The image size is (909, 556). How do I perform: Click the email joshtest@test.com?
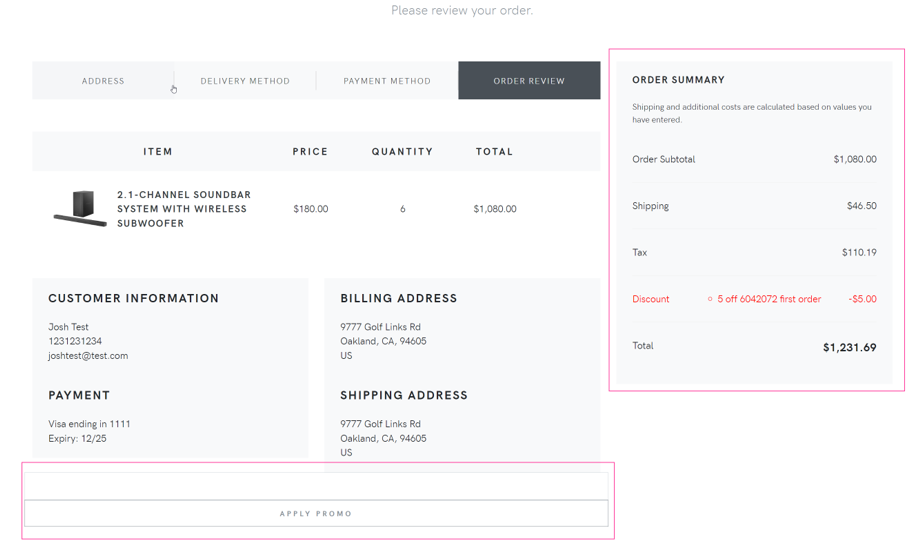click(88, 356)
